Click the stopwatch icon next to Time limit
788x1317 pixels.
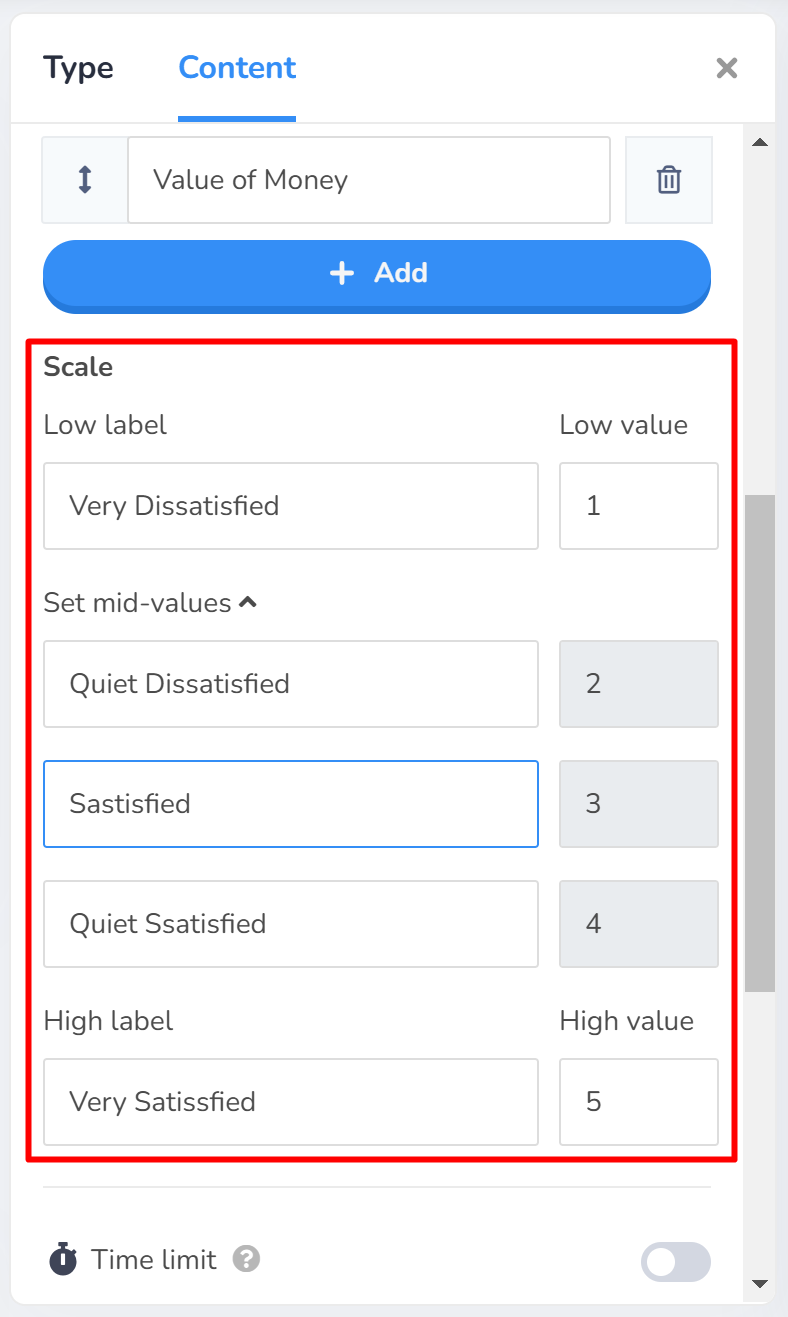[63, 1259]
